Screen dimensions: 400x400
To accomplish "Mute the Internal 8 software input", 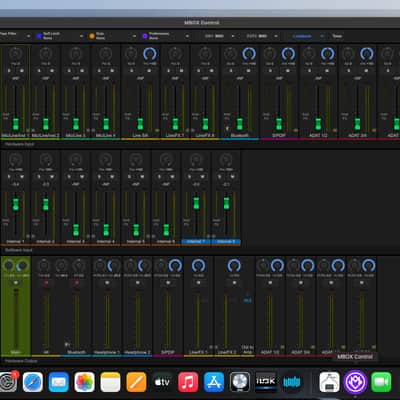I will 232,177.
